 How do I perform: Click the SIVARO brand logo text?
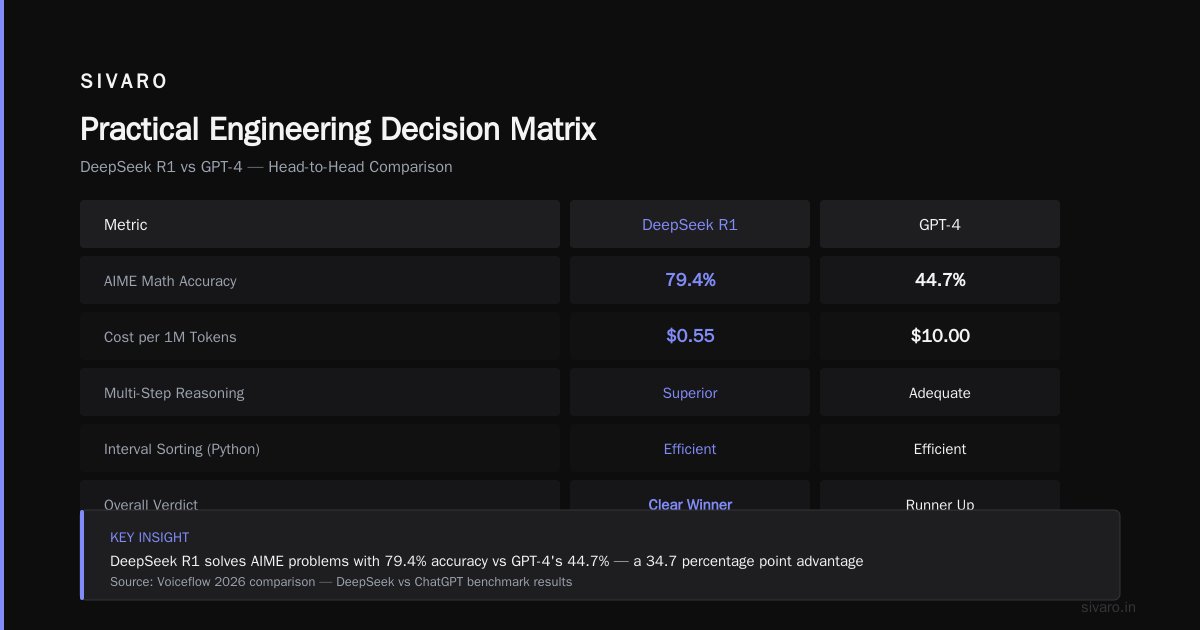[124, 82]
